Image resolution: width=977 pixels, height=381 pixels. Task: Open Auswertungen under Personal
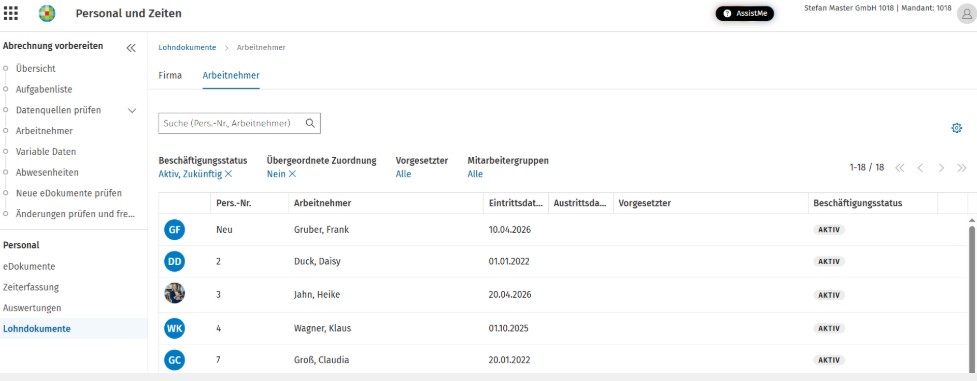click(x=32, y=308)
